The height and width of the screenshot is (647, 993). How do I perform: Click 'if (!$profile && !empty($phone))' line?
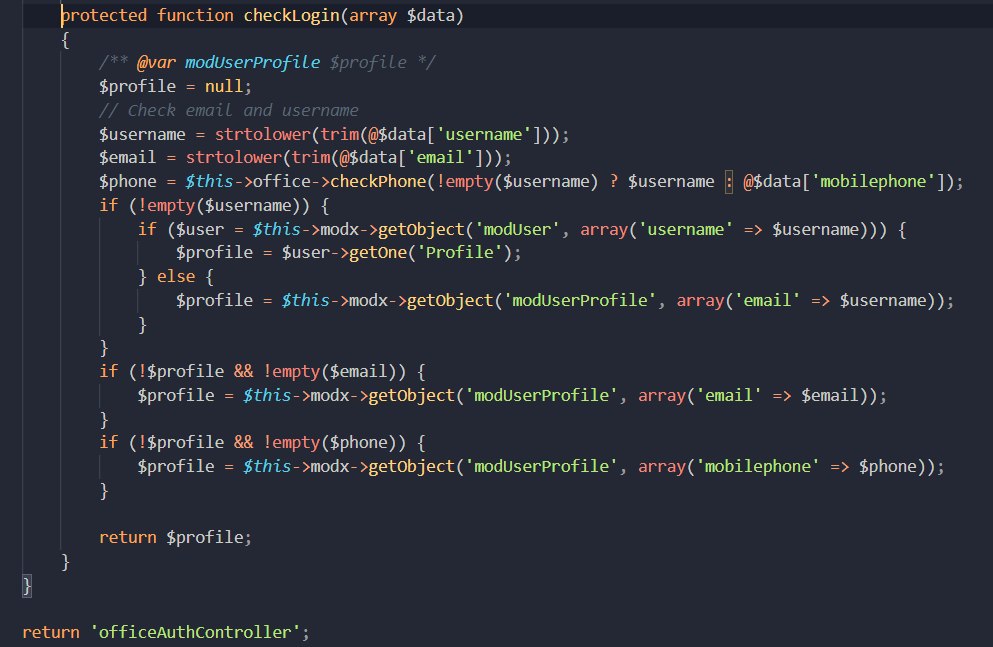pyautogui.click(x=262, y=442)
